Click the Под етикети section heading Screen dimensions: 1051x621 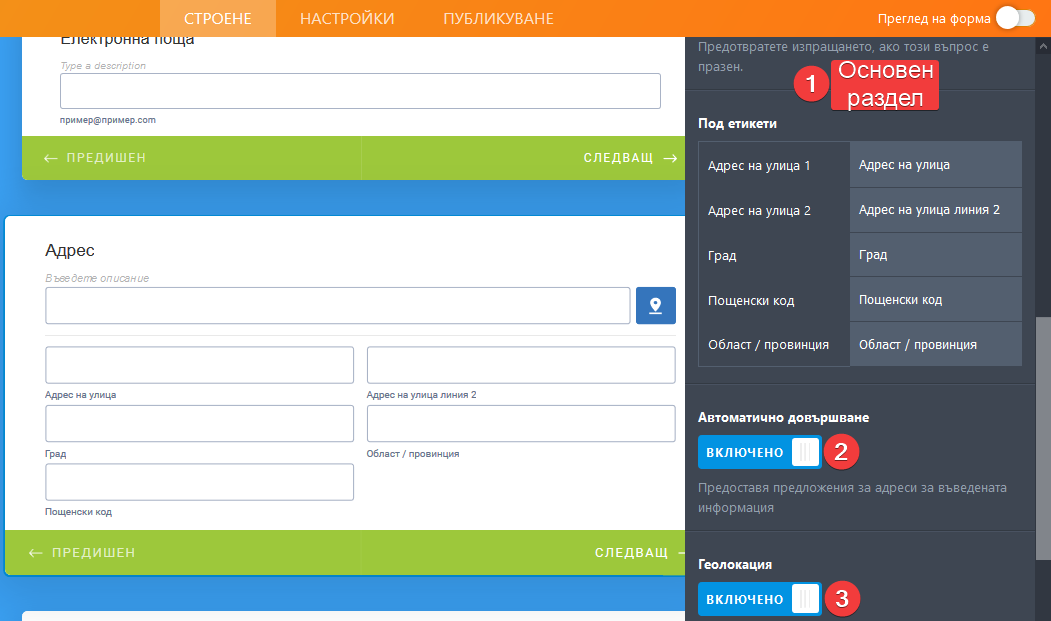(737, 123)
